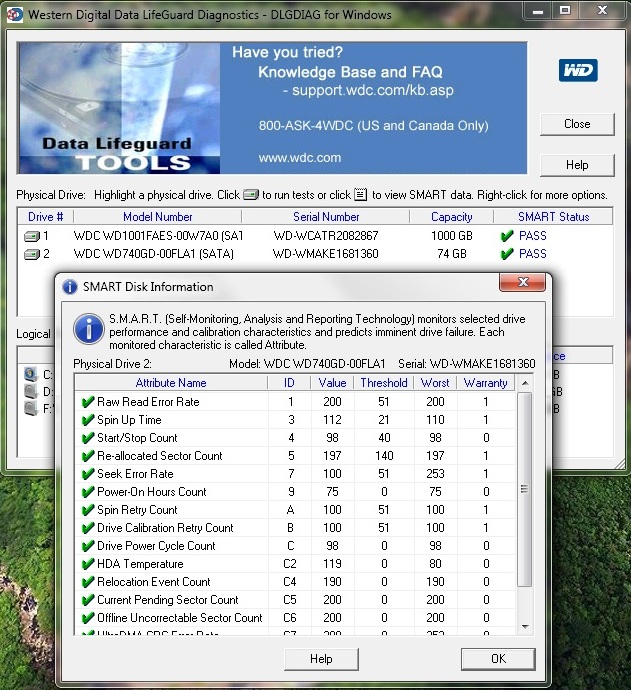Viewport: 631px width, 690px height.
Task: Click the HDA Temperature value 119
Action: [332, 564]
